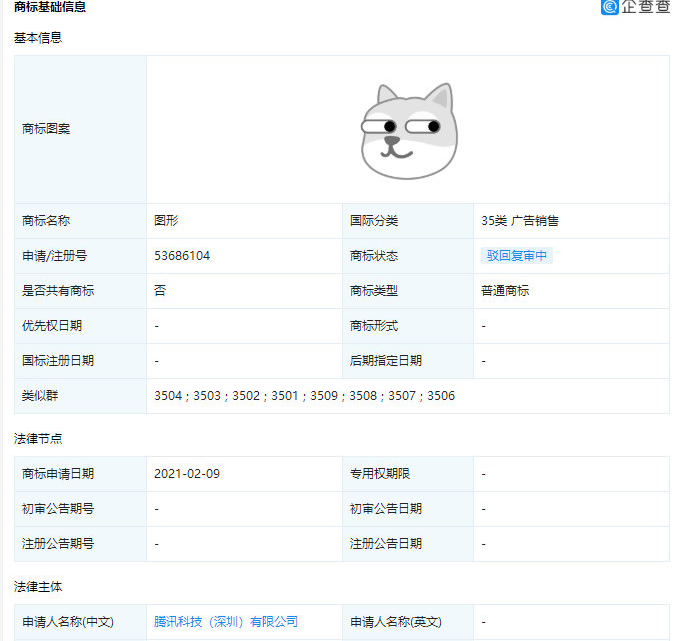
Task: Click the 类似群 label cell
Action: click(80, 396)
